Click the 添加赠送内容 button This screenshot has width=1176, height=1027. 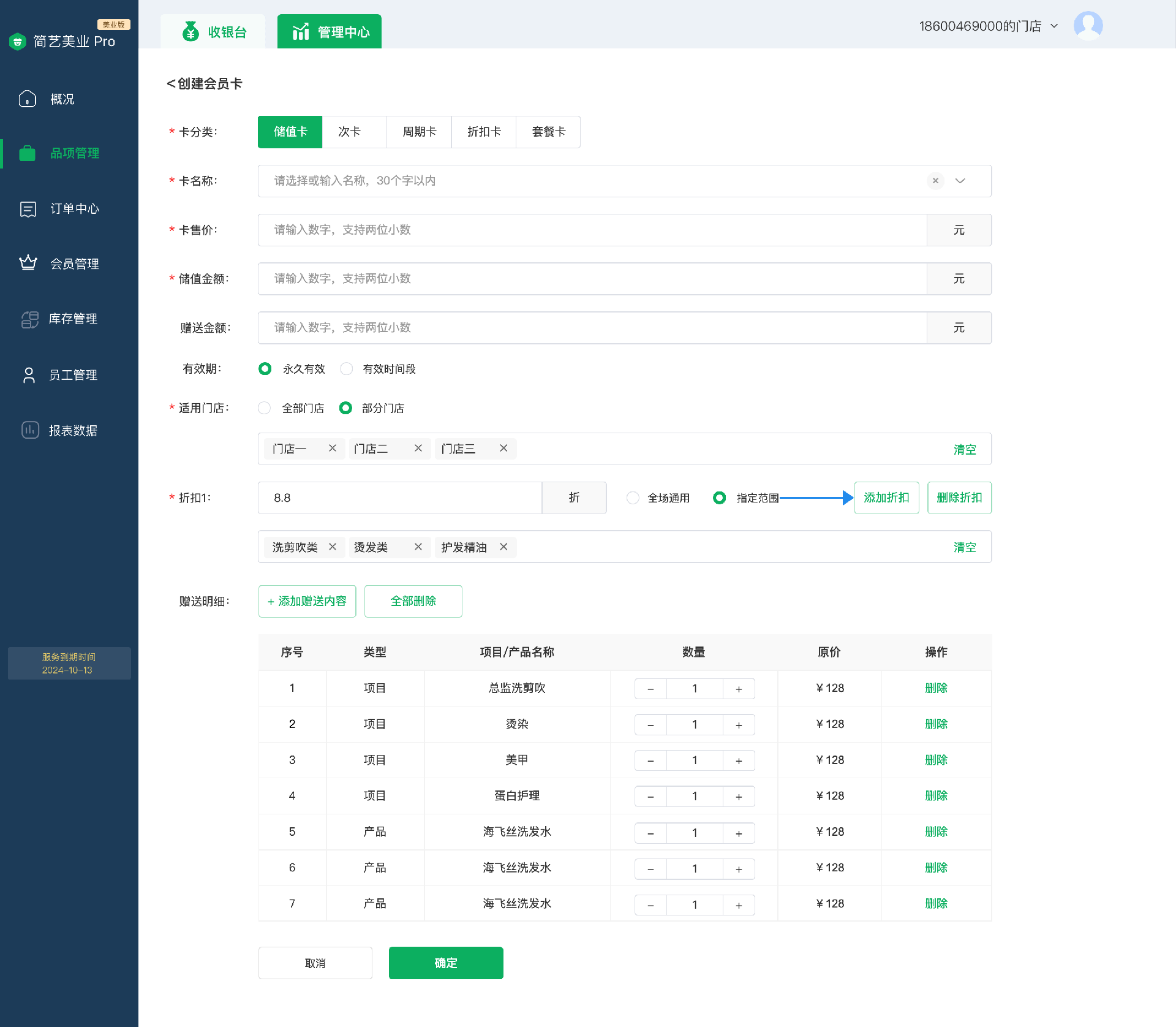[307, 601]
